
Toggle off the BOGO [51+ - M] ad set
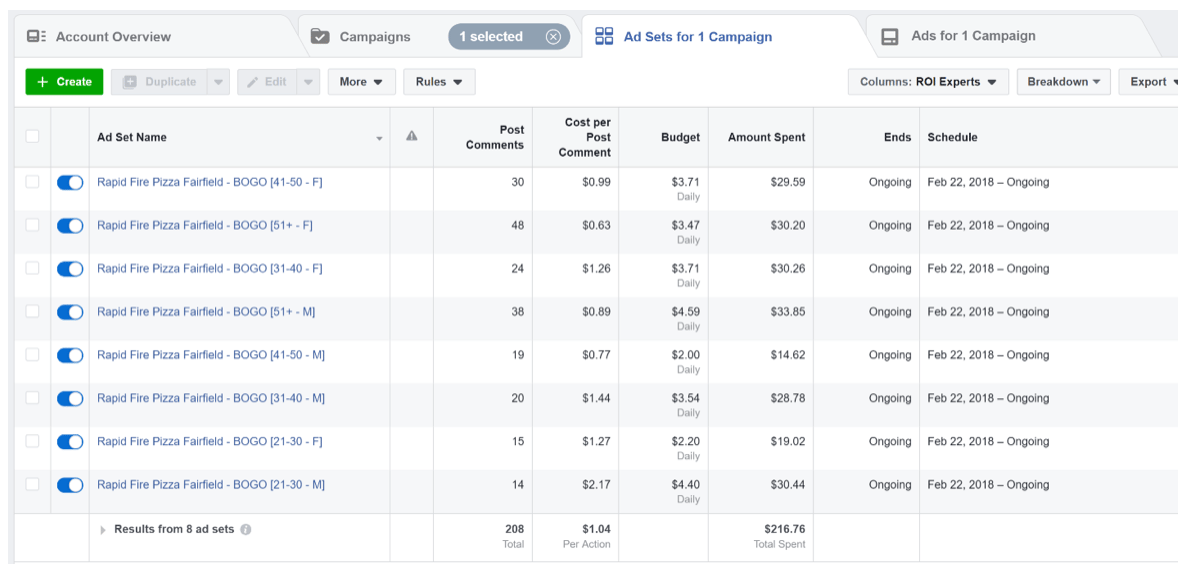pos(70,312)
